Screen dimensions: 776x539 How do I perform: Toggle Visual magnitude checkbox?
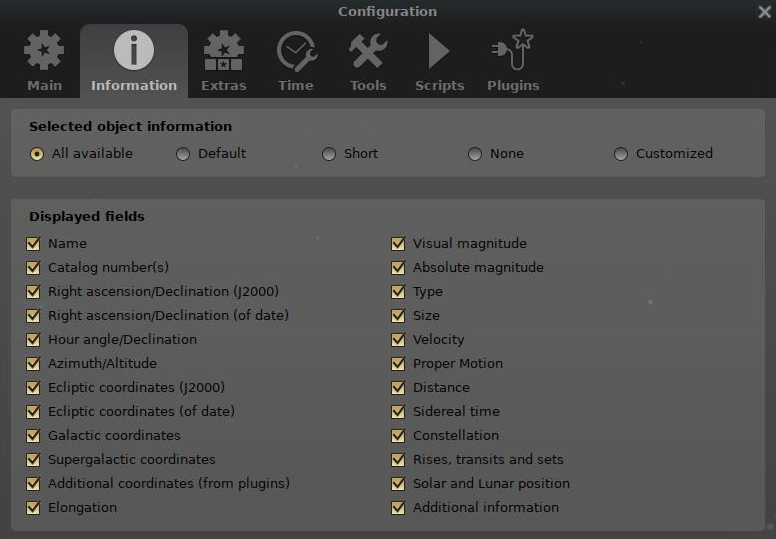click(398, 243)
